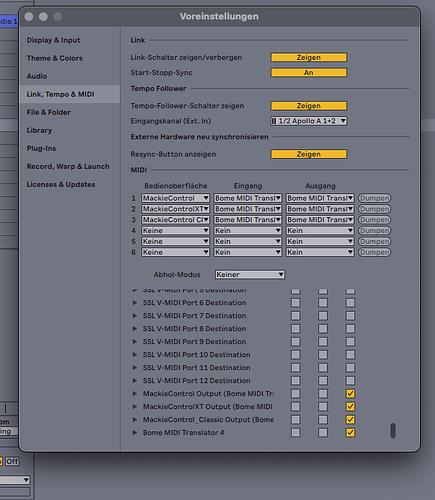The image size is (435, 500).
Task: Toggle Zeigen button for Link-Schalter zeigen/verbergen
Action: click(x=309, y=57)
